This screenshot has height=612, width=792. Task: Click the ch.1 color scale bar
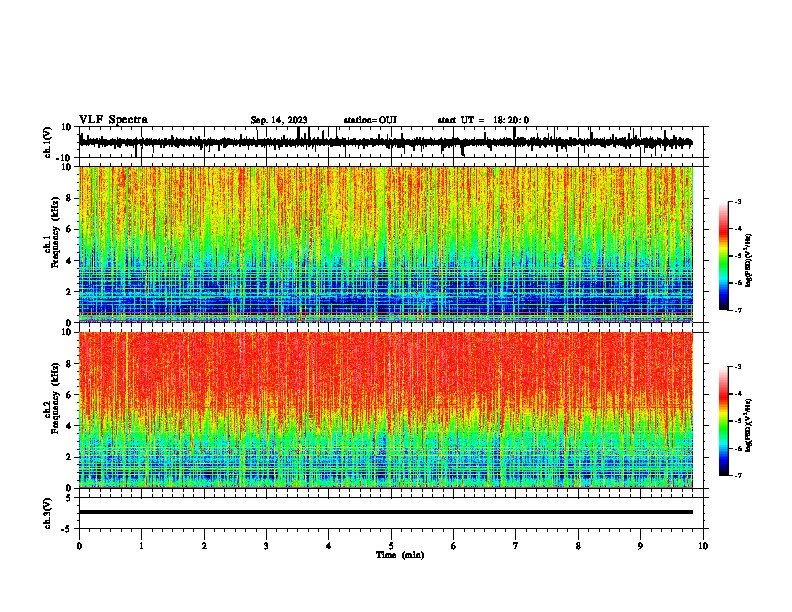724,256
